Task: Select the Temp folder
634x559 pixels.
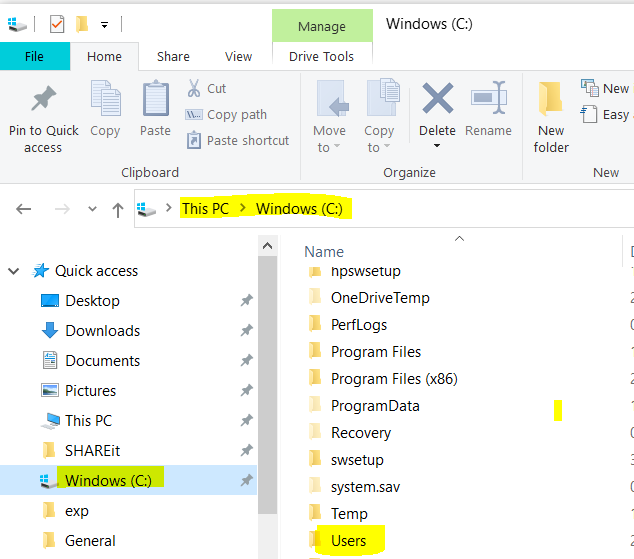Action: 349,514
